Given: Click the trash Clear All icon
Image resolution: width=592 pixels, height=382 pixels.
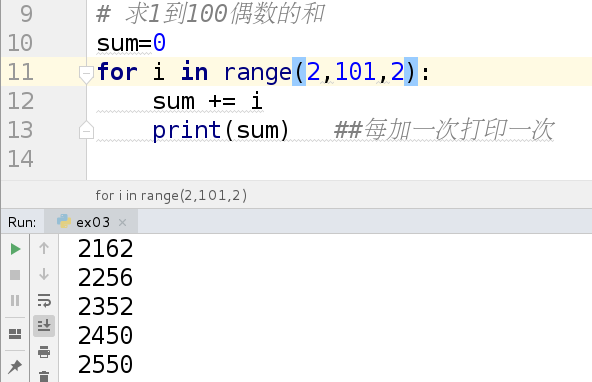Looking at the screenshot, I should point(44,376).
